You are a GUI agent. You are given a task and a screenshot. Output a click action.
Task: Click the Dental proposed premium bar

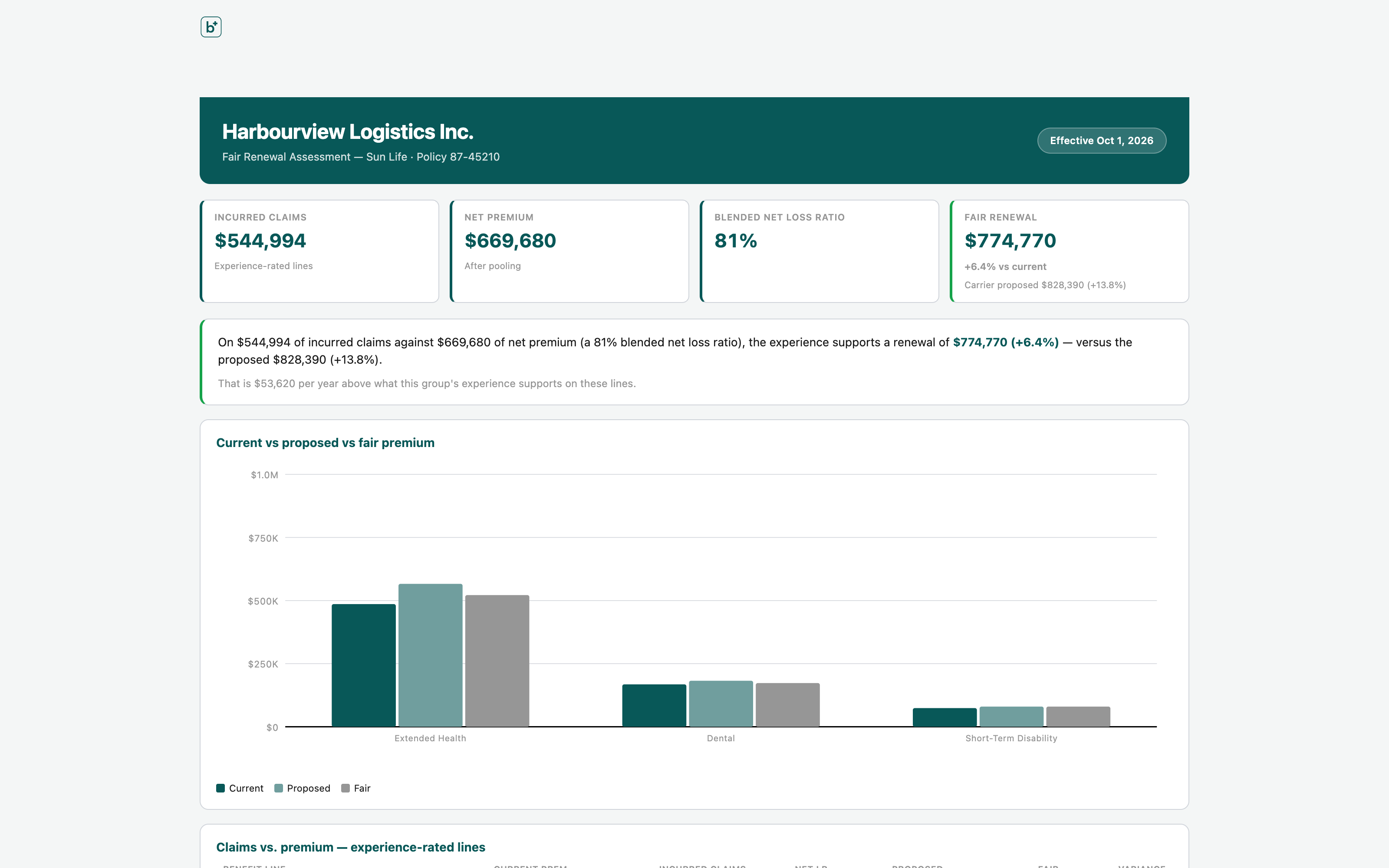pos(721,704)
